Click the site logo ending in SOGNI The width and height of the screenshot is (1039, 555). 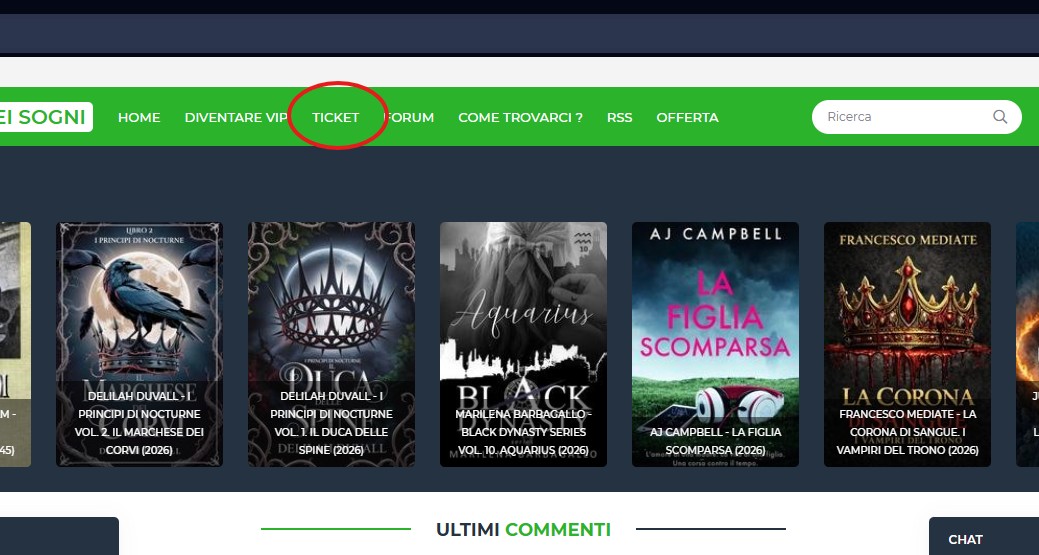click(45, 117)
